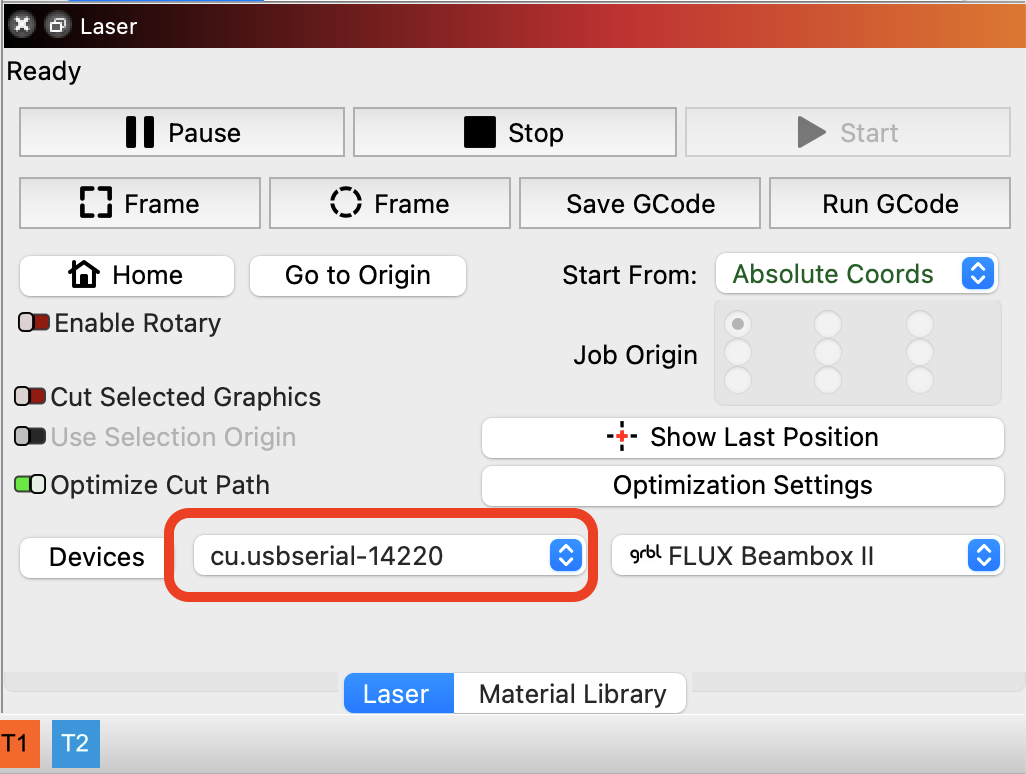Select the top-center Job Origin radio button

coord(828,324)
